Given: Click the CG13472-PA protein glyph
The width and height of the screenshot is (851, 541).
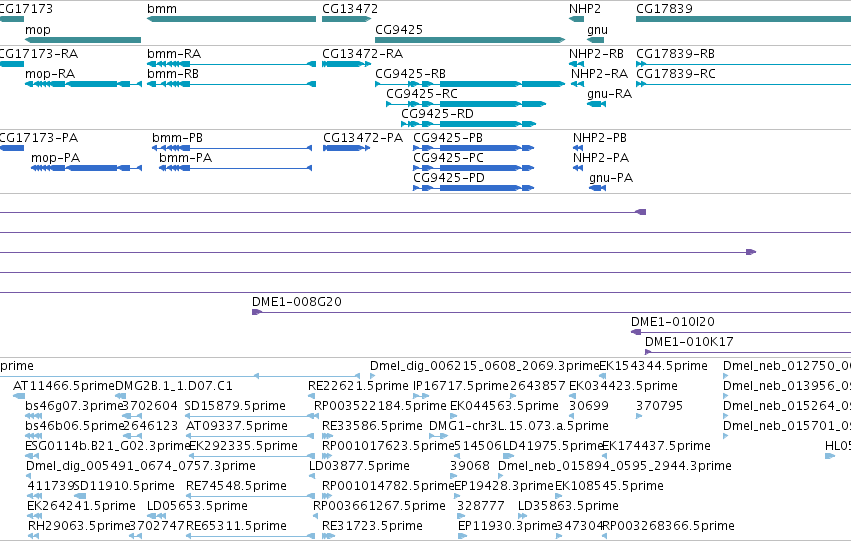Looking at the screenshot, I should pyautogui.click(x=346, y=148).
